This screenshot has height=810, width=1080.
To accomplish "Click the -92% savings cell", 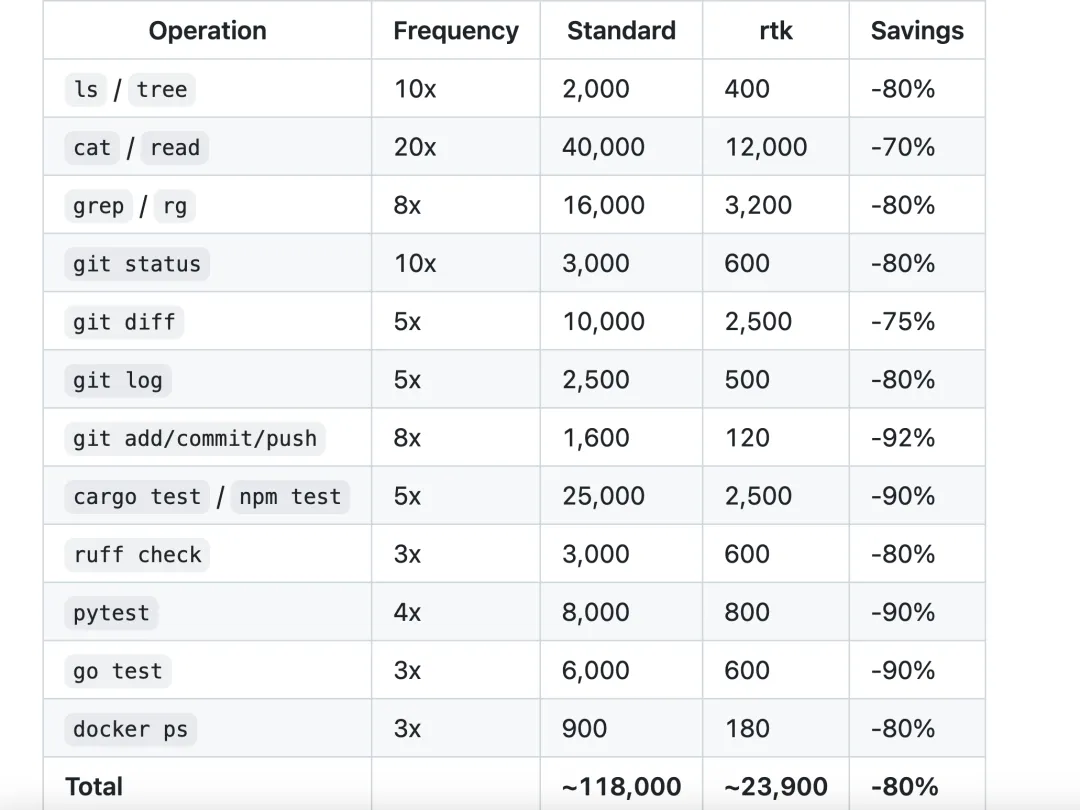I will click(903, 438).
